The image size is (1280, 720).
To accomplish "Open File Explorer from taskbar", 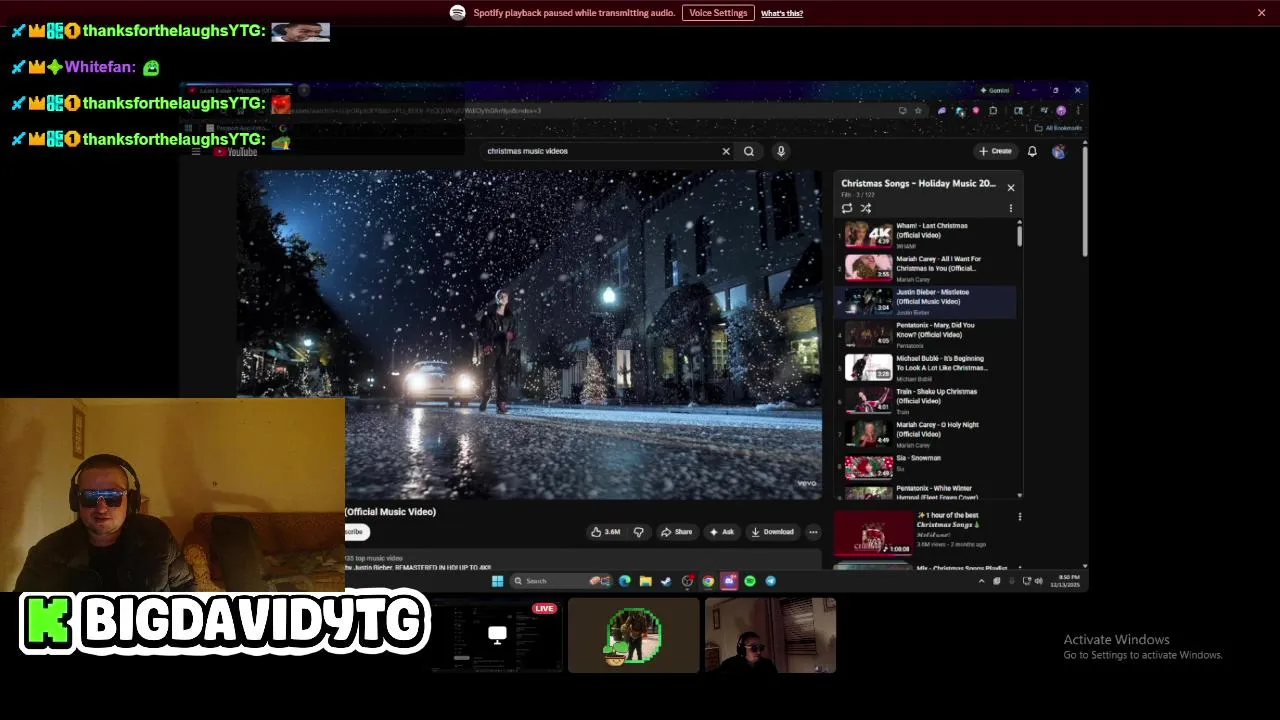I will pos(646,581).
